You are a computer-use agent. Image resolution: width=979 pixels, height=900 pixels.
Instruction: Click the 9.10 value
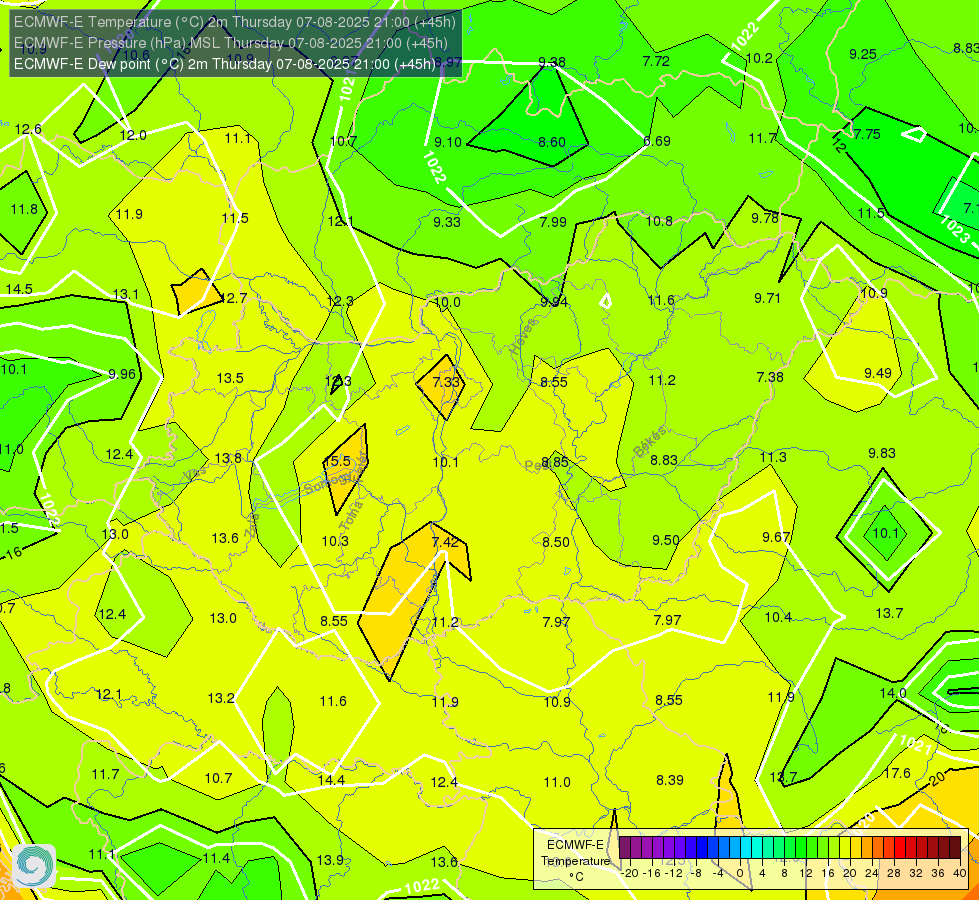pyautogui.click(x=448, y=142)
